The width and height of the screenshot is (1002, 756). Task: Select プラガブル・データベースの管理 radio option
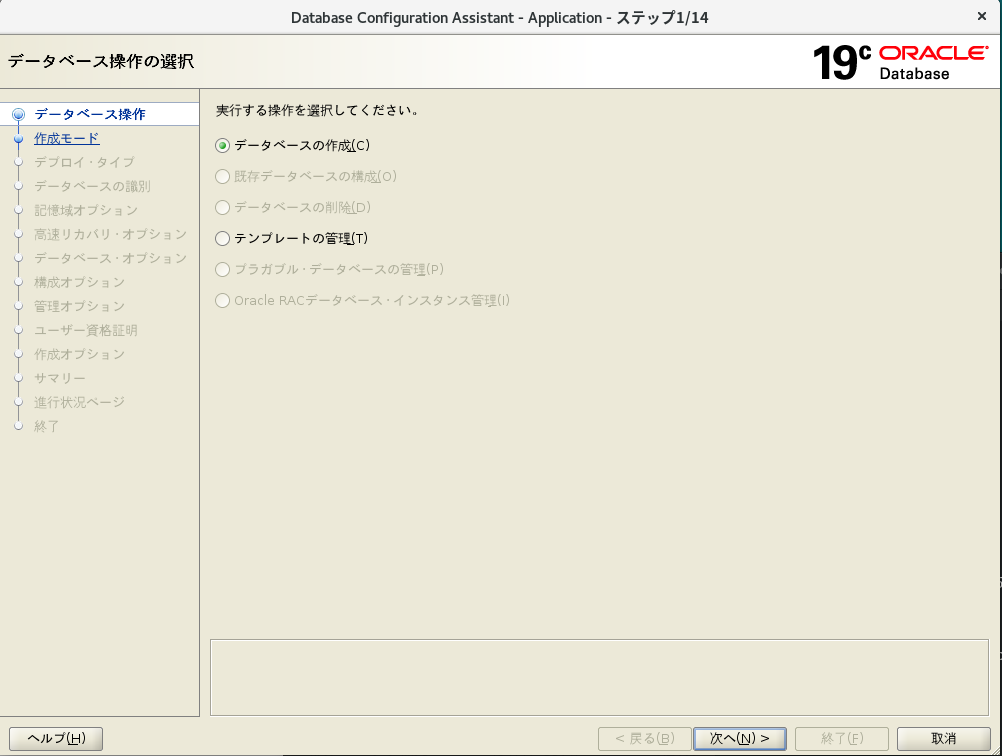223,269
